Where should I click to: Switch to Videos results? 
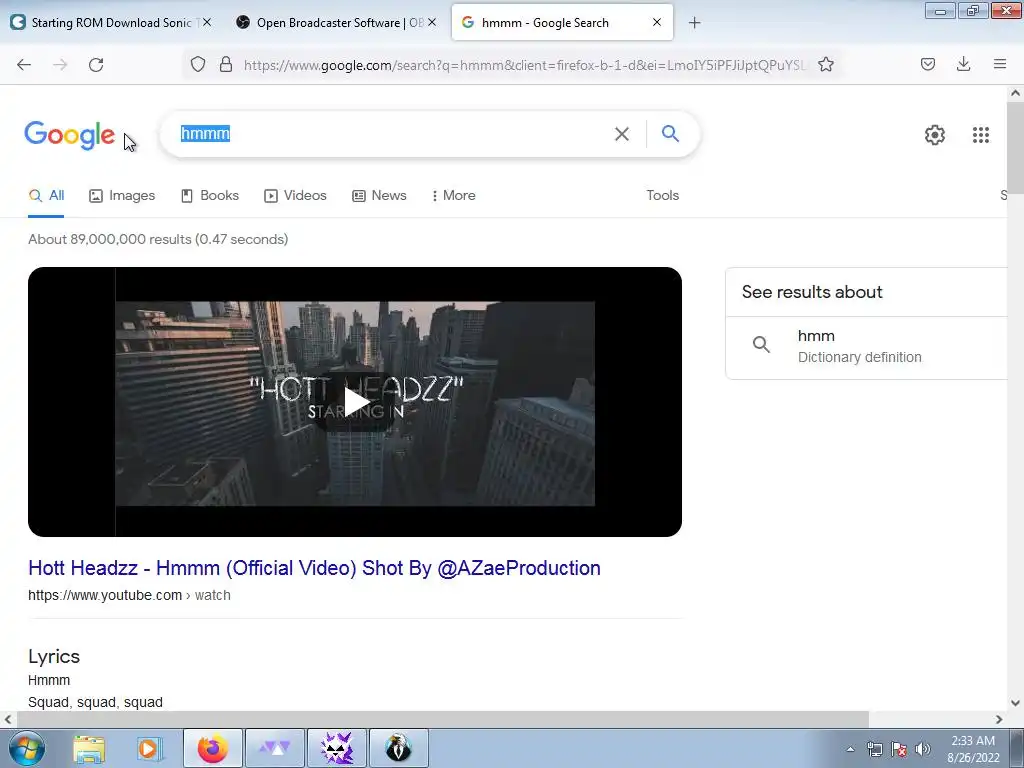[x=295, y=195]
